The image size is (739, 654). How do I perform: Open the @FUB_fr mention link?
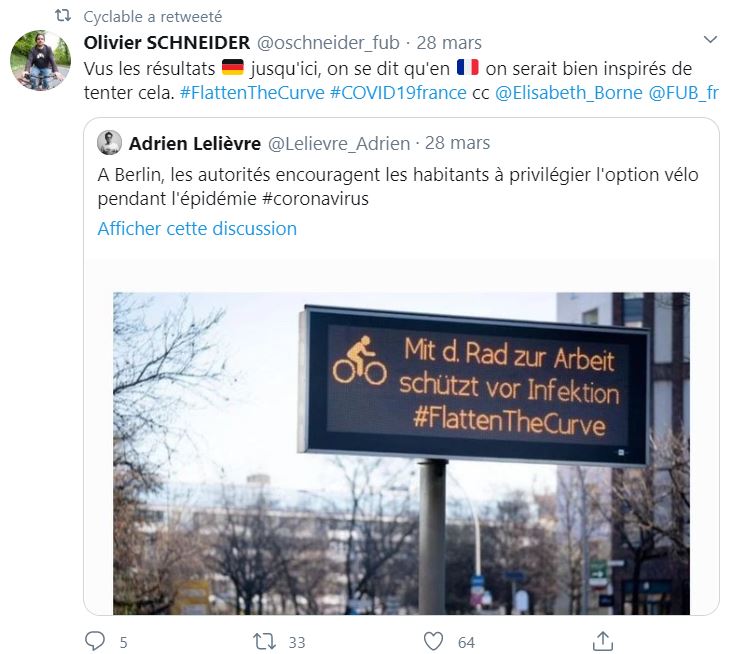tap(684, 93)
